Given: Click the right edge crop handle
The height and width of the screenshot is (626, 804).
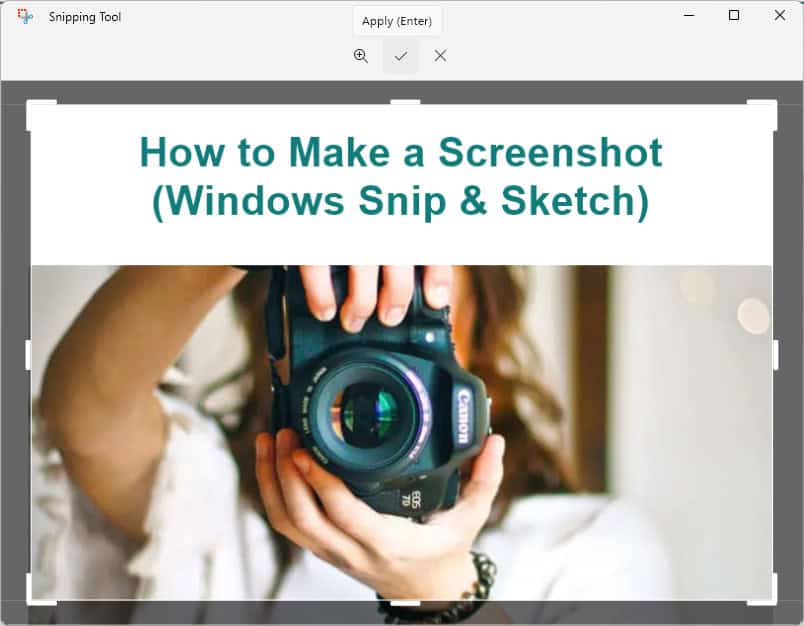Looking at the screenshot, I should 776,355.
